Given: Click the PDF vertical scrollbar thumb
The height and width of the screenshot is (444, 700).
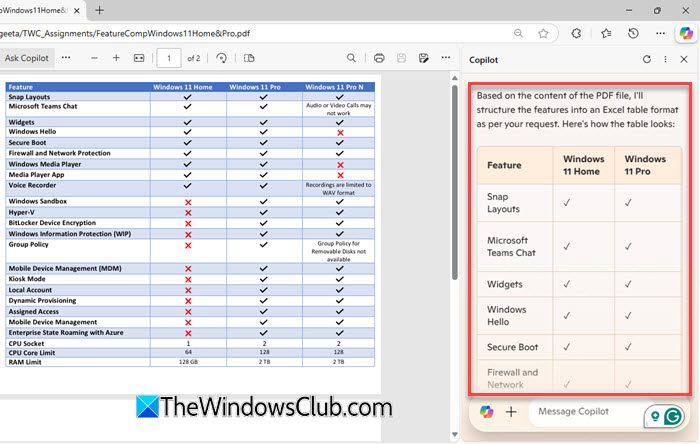Looking at the screenshot, I should click(454, 182).
